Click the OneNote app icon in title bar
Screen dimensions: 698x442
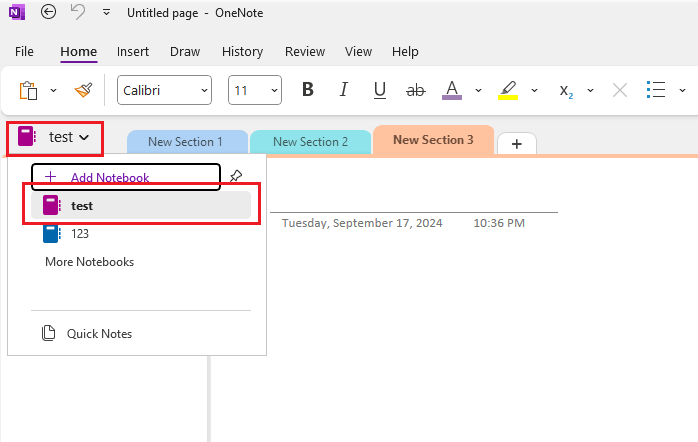click(x=17, y=12)
